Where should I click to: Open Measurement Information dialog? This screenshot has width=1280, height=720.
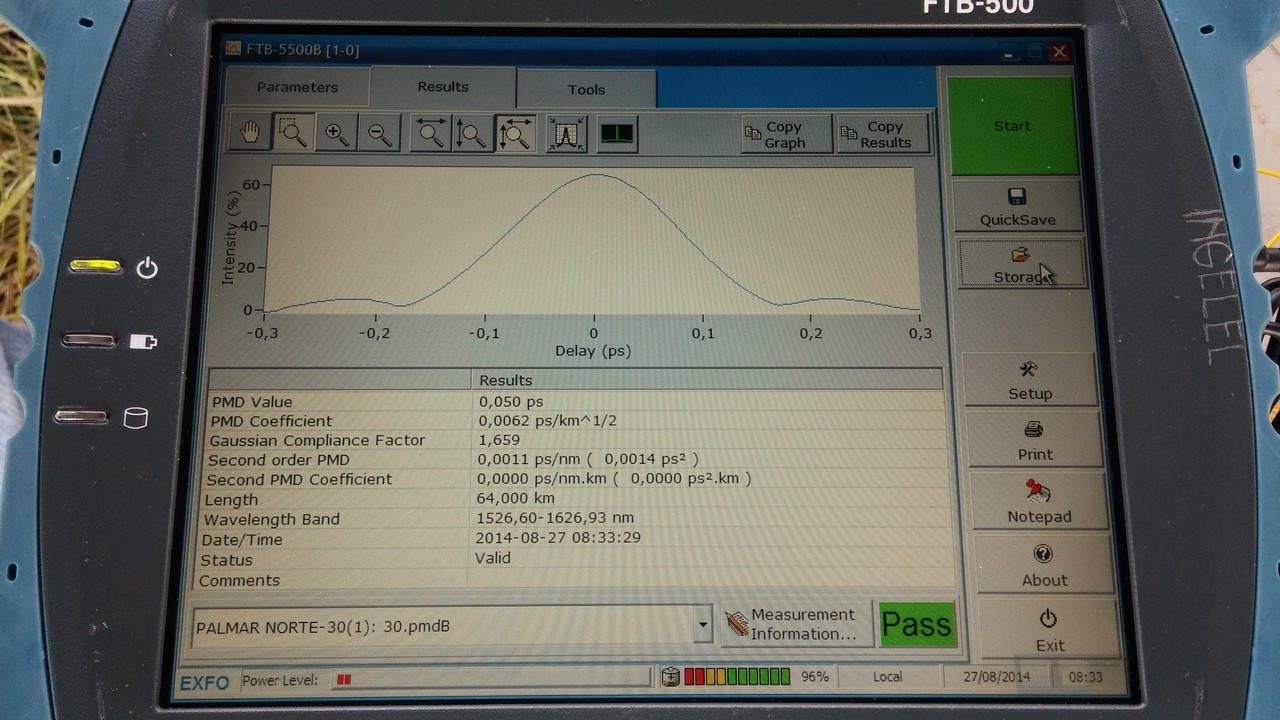[x=794, y=624]
